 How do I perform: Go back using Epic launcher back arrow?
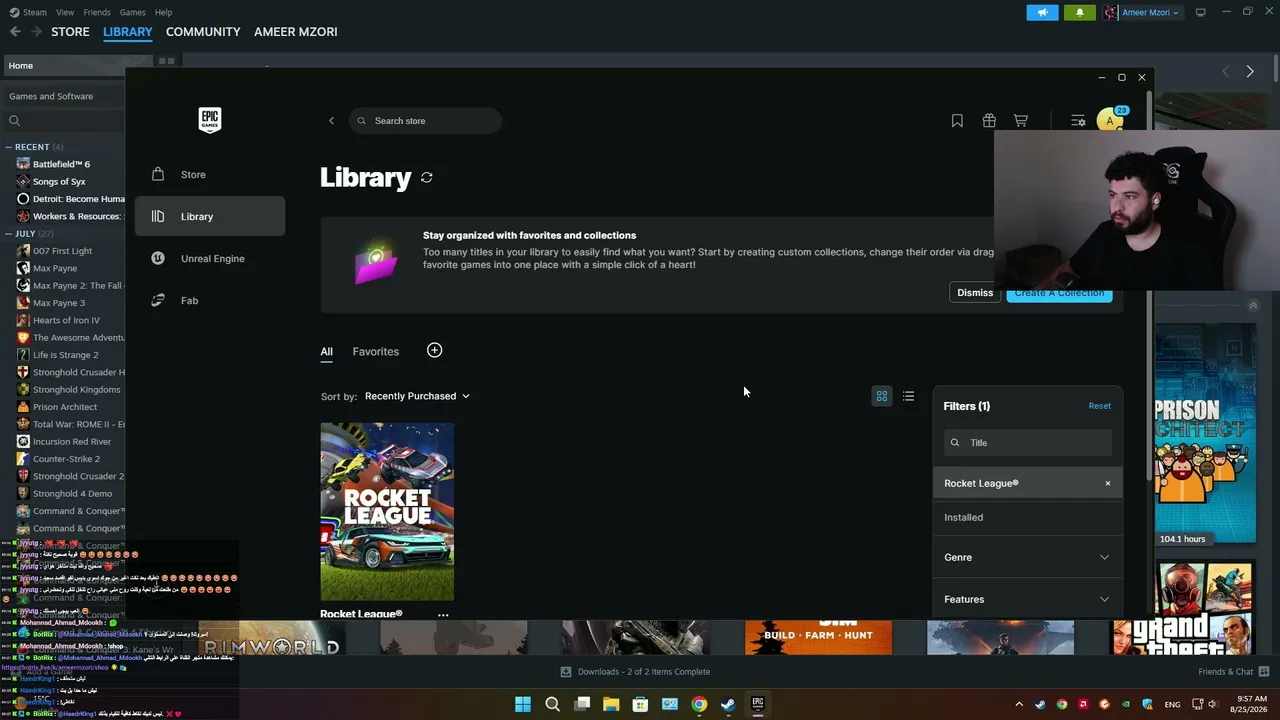pos(332,121)
